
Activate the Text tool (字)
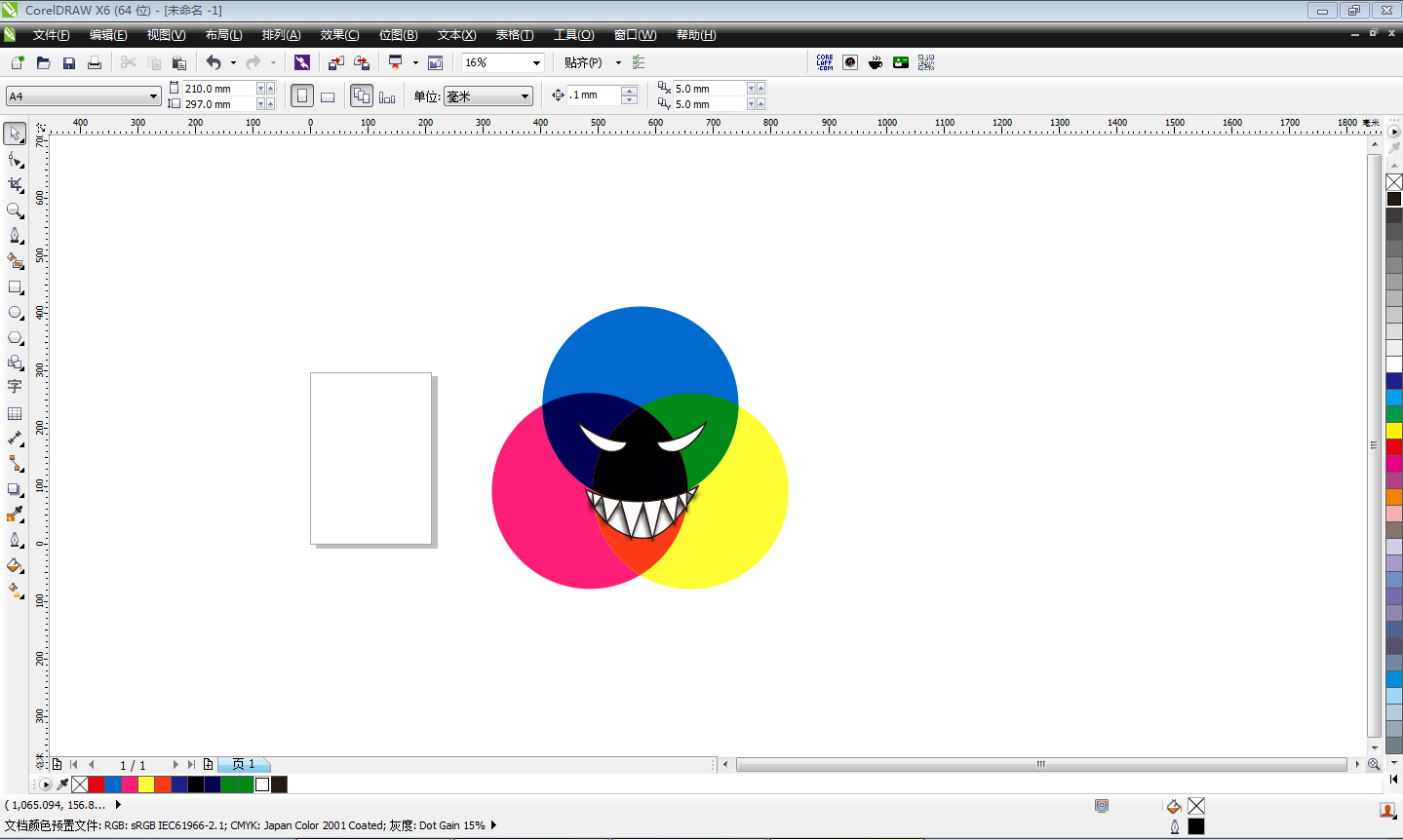point(15,387)
